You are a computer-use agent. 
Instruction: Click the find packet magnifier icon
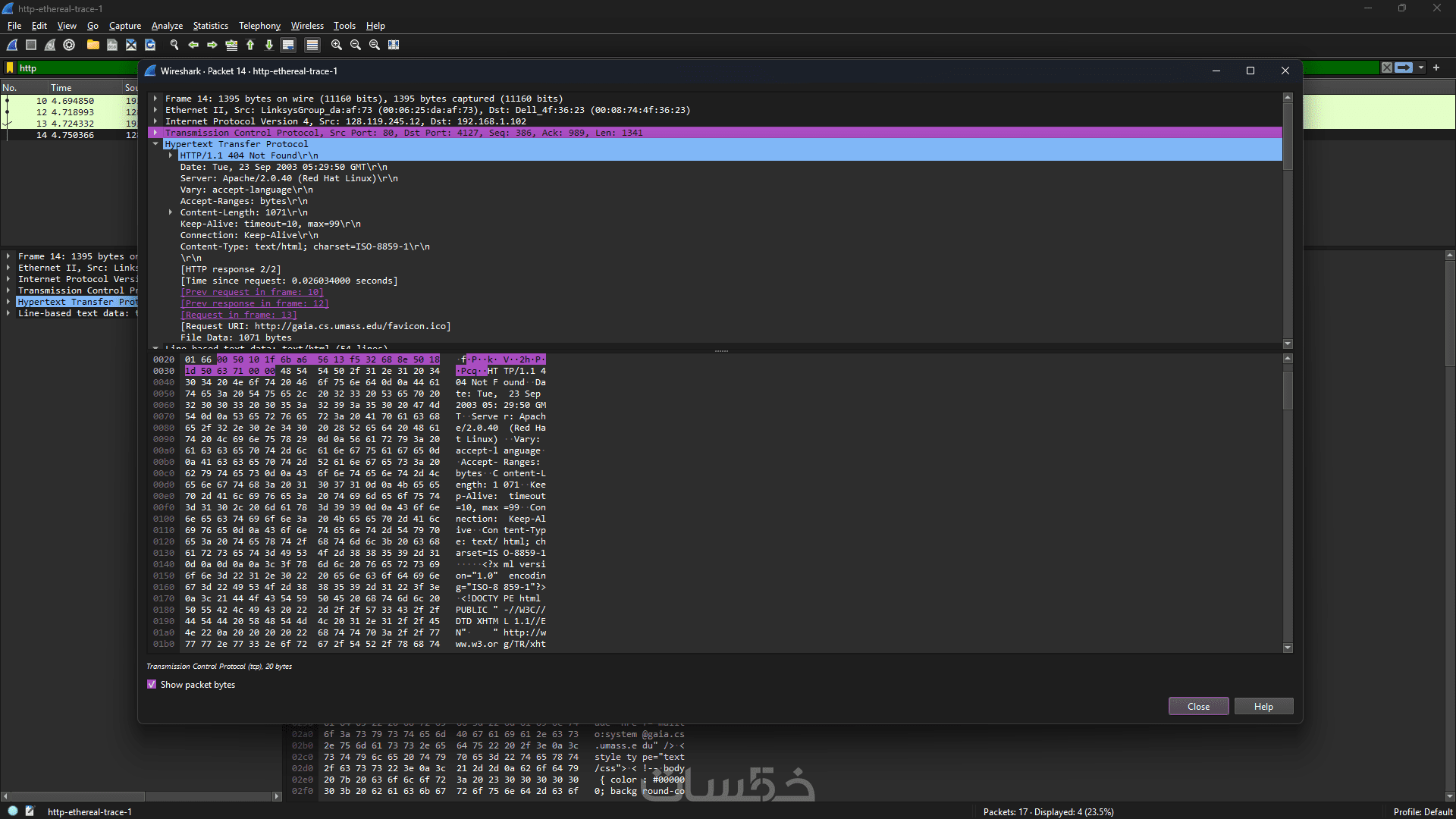174,45
